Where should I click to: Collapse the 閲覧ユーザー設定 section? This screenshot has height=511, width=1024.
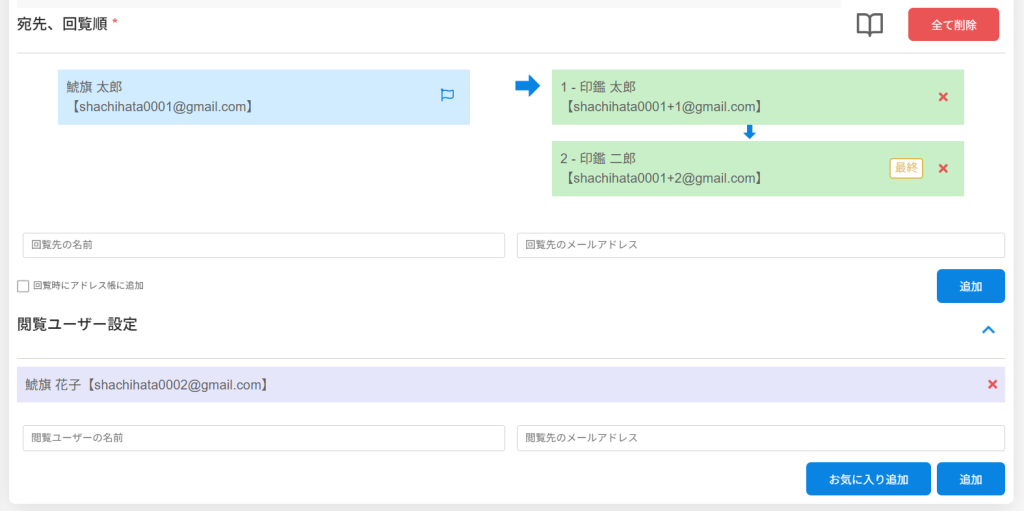(988, 329)
